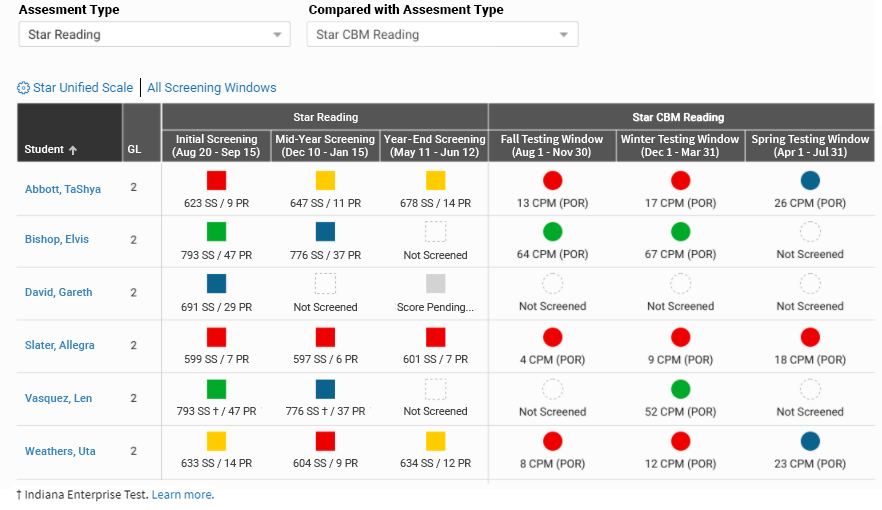882x510 pixels.
Task: Follow the Learn more link
Action: (x=183, y=495)
